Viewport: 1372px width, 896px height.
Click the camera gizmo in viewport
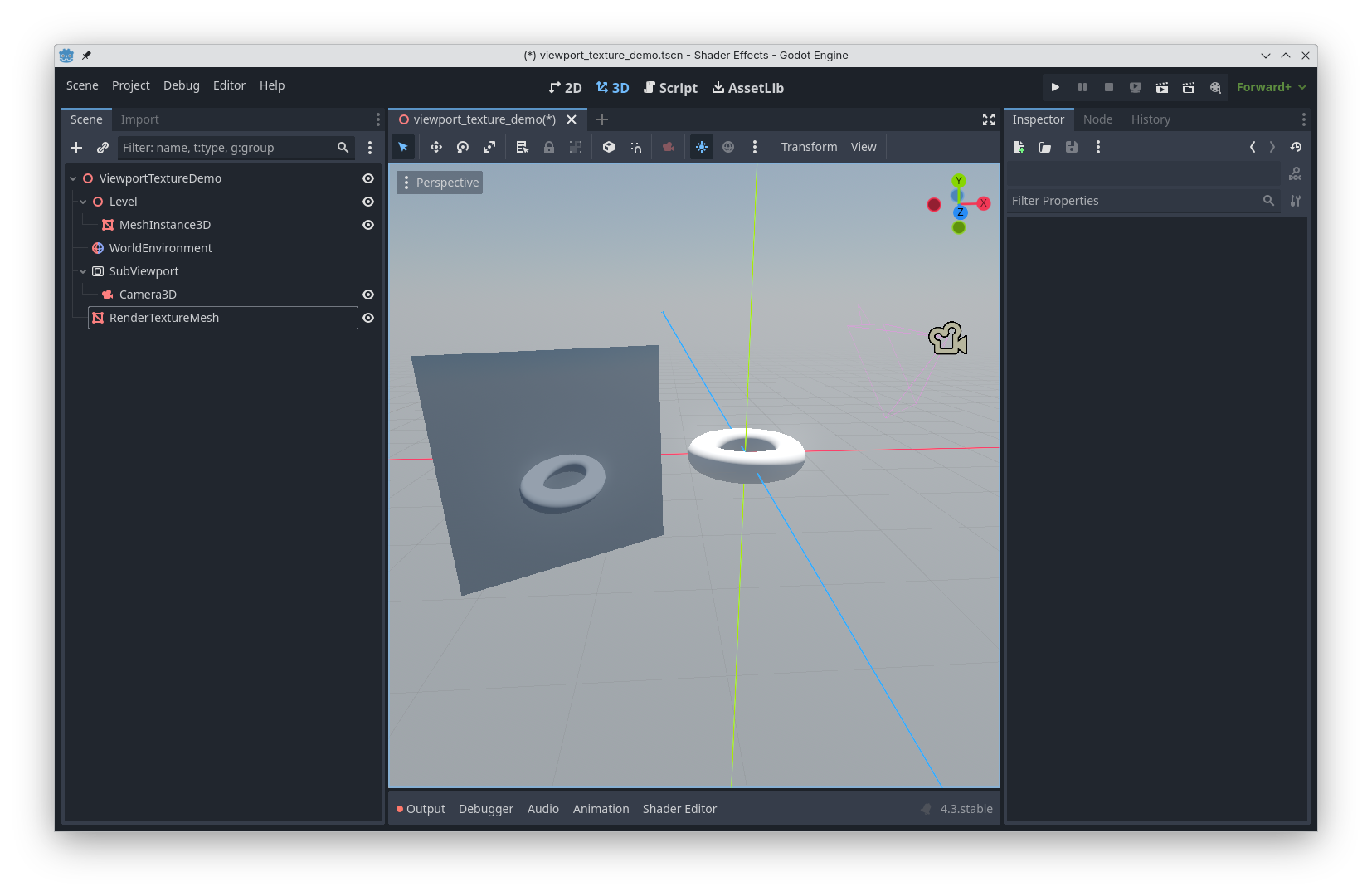948,338
